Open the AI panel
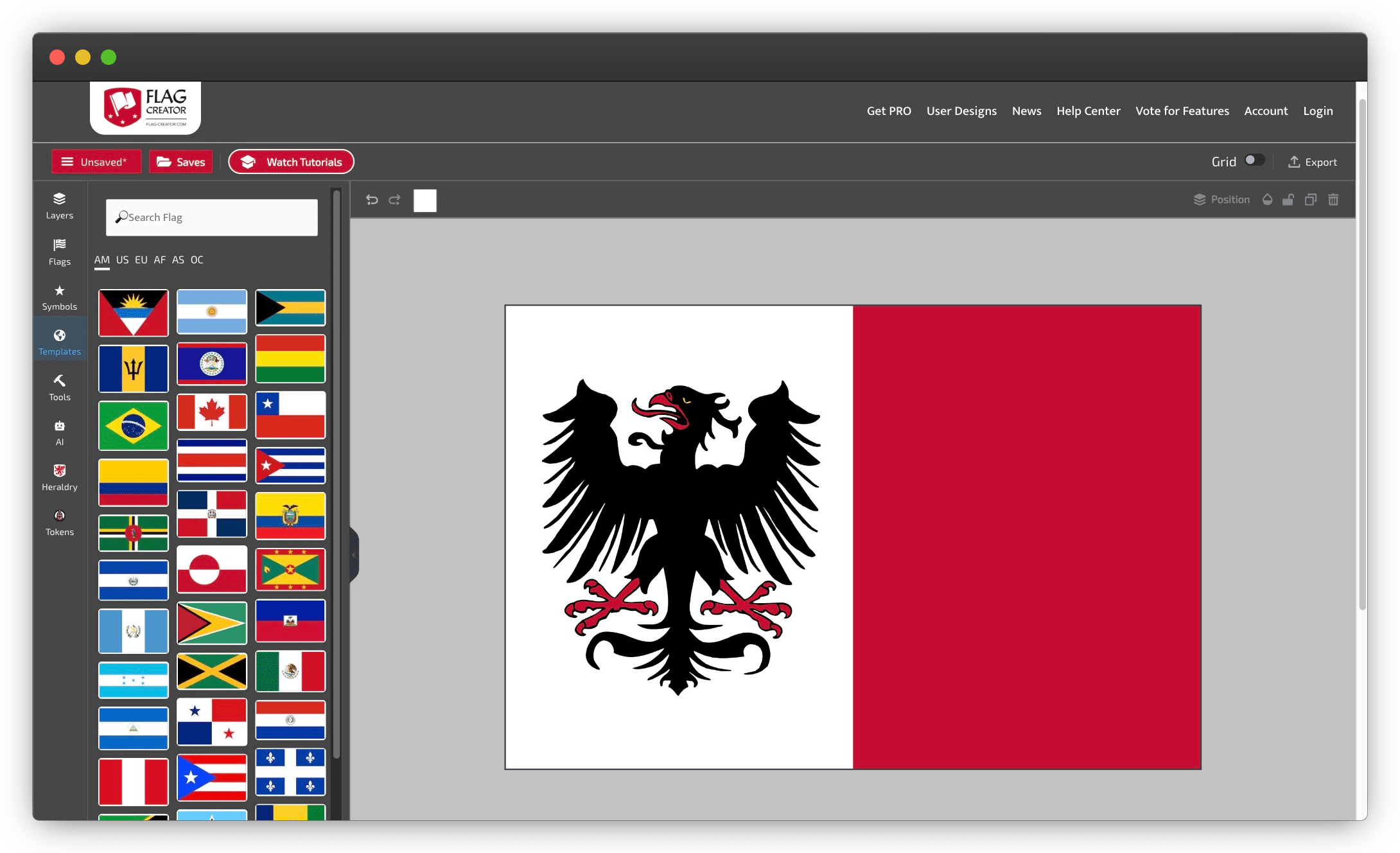The height and width of the screenshot is (853, 1400). click(x=59, y=432)
